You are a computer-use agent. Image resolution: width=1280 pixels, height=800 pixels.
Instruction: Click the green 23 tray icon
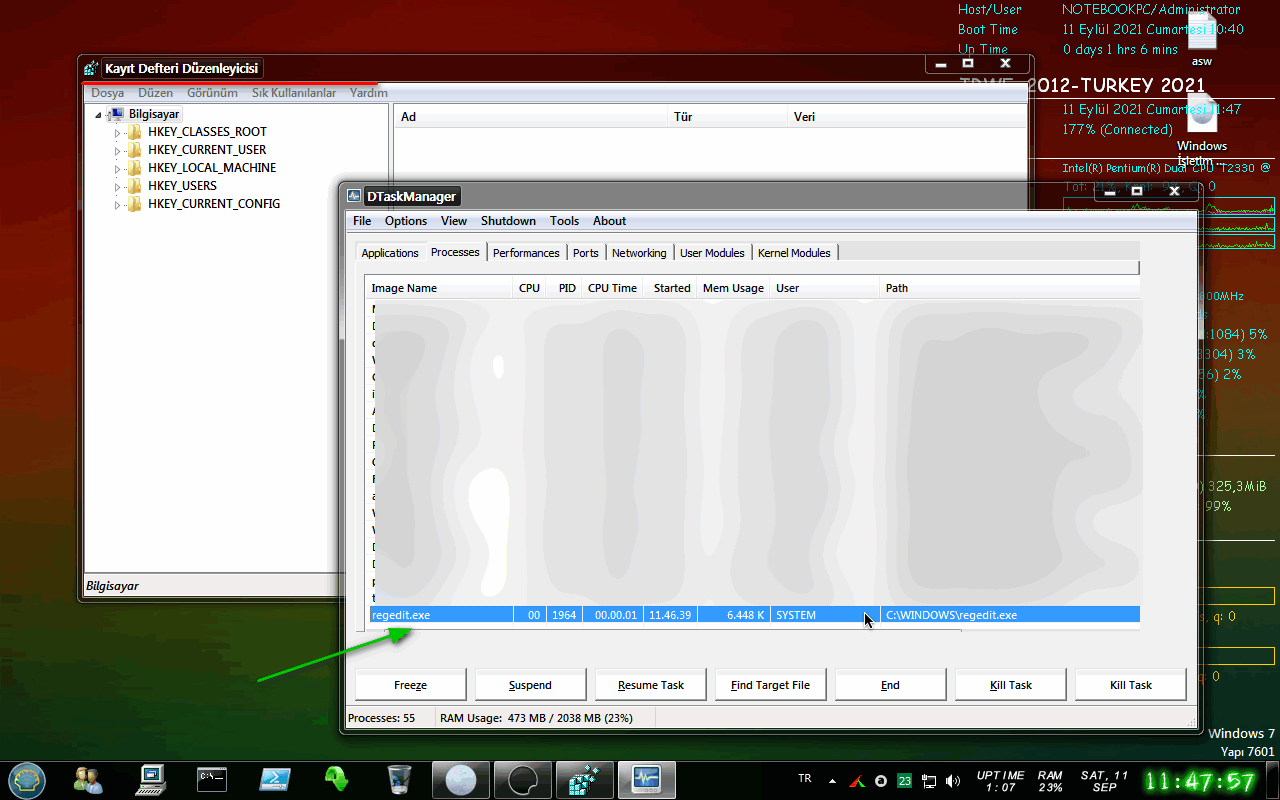point(905,780)
